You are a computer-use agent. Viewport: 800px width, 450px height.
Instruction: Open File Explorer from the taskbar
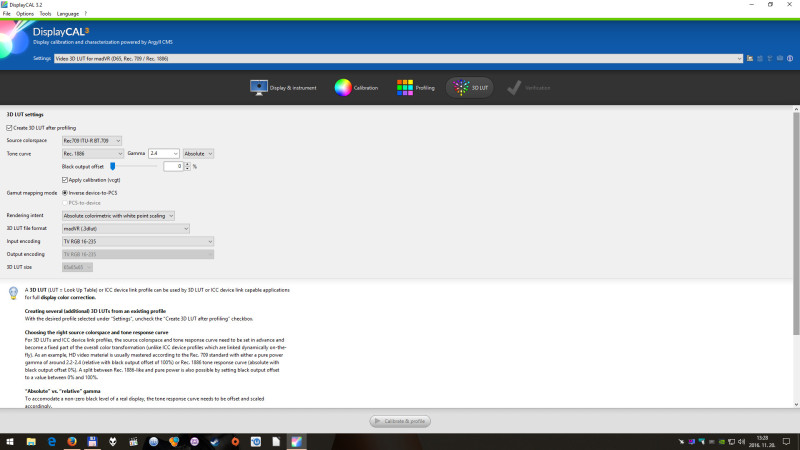31,442
